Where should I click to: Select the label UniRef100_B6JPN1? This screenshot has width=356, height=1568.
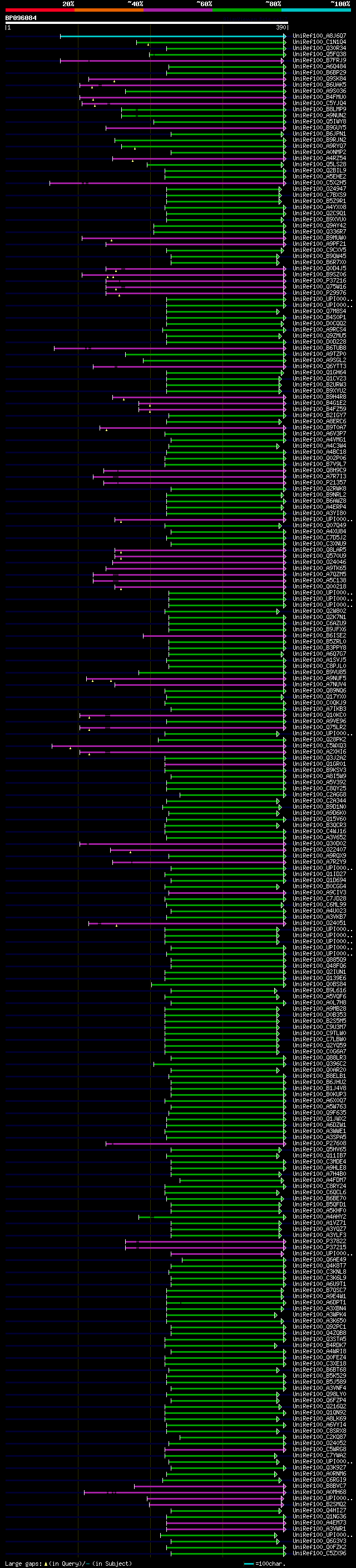(x=319, y=133)
